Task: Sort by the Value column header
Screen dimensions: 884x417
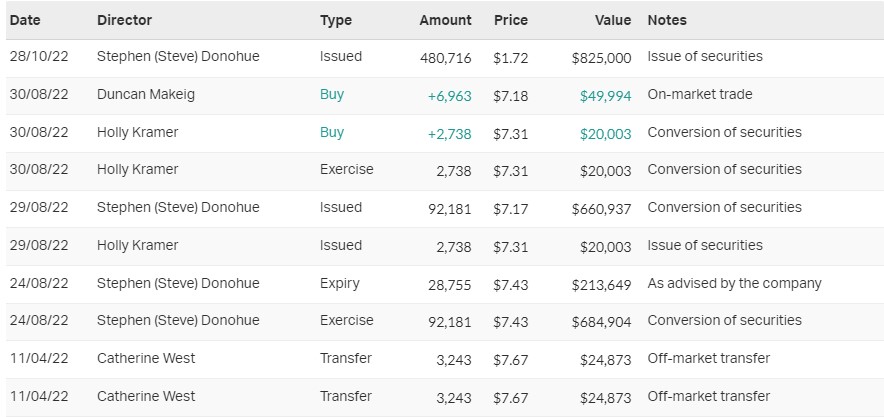Action: click(x=613, y=20)
